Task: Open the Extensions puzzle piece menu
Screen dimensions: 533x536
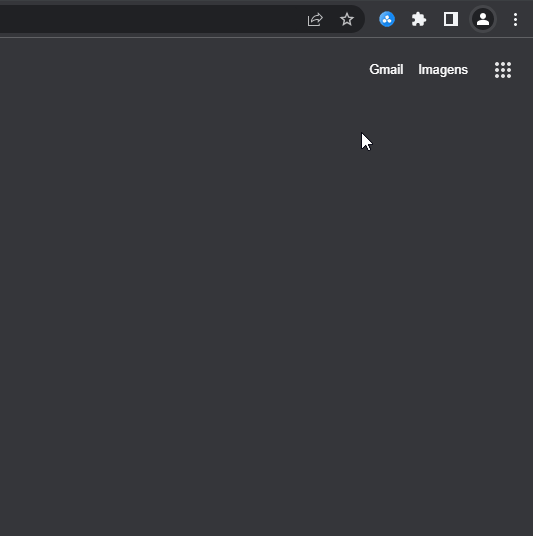Action: pyautogui.click(x=419, y=19)
